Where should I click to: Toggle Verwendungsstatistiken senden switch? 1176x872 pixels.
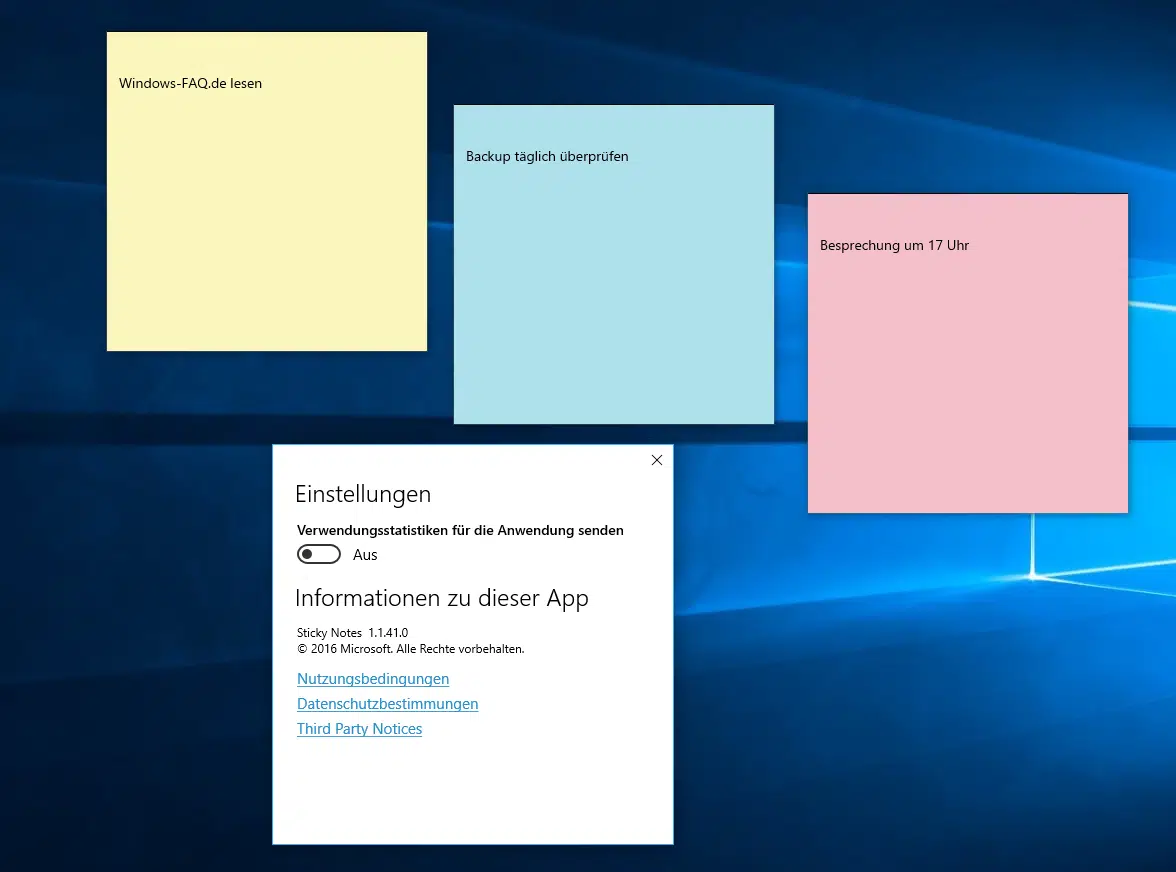click(319, 554)
